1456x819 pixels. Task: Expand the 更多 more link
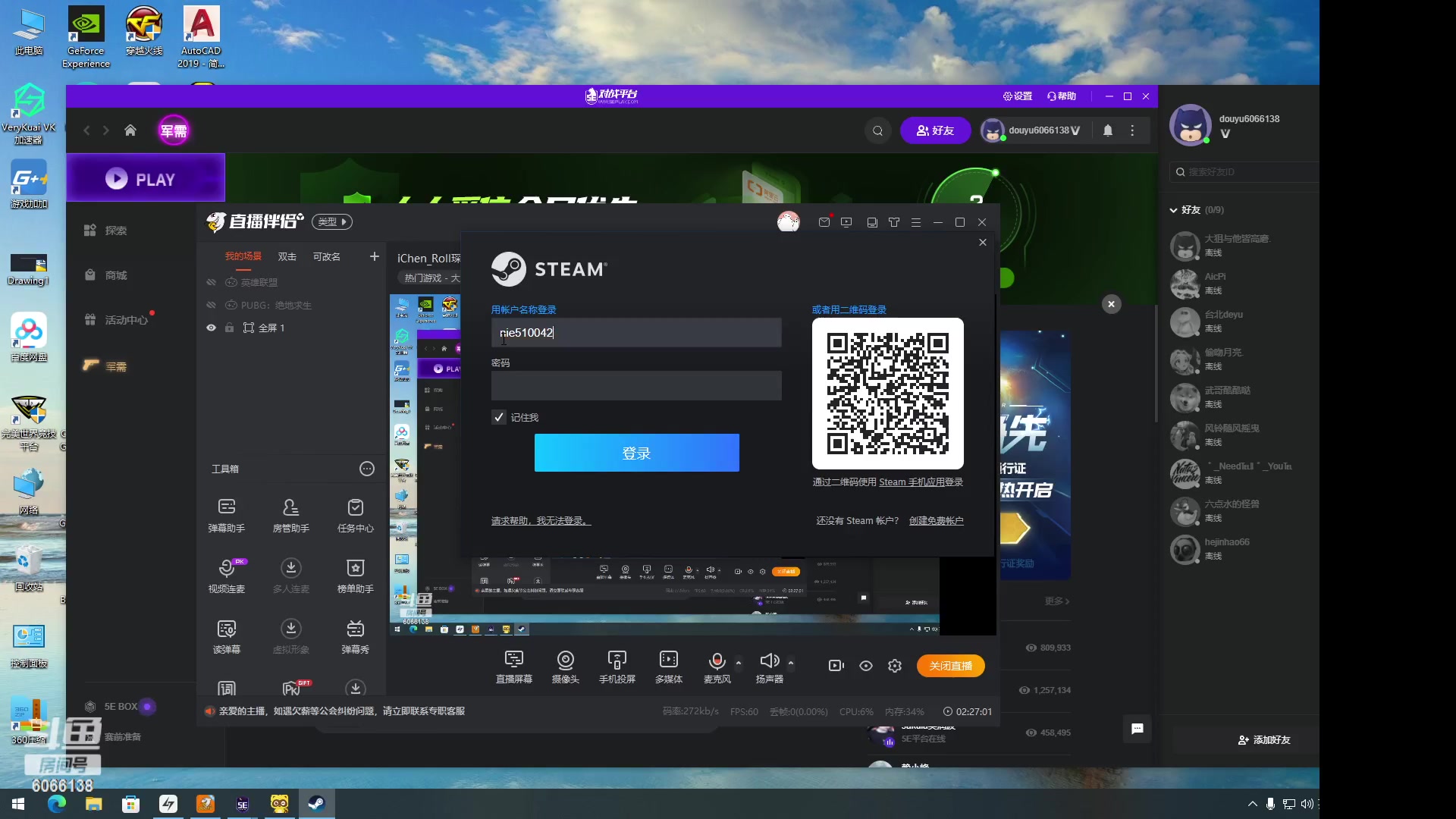(x=1057, y=601)
